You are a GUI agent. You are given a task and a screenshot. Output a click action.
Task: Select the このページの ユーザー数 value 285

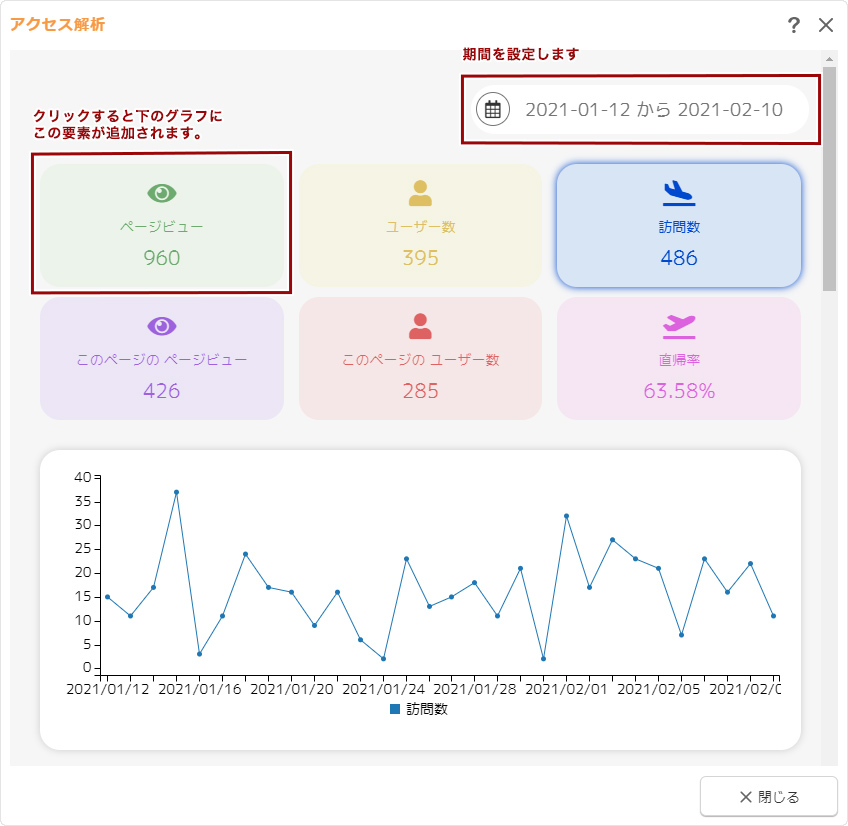420,391
